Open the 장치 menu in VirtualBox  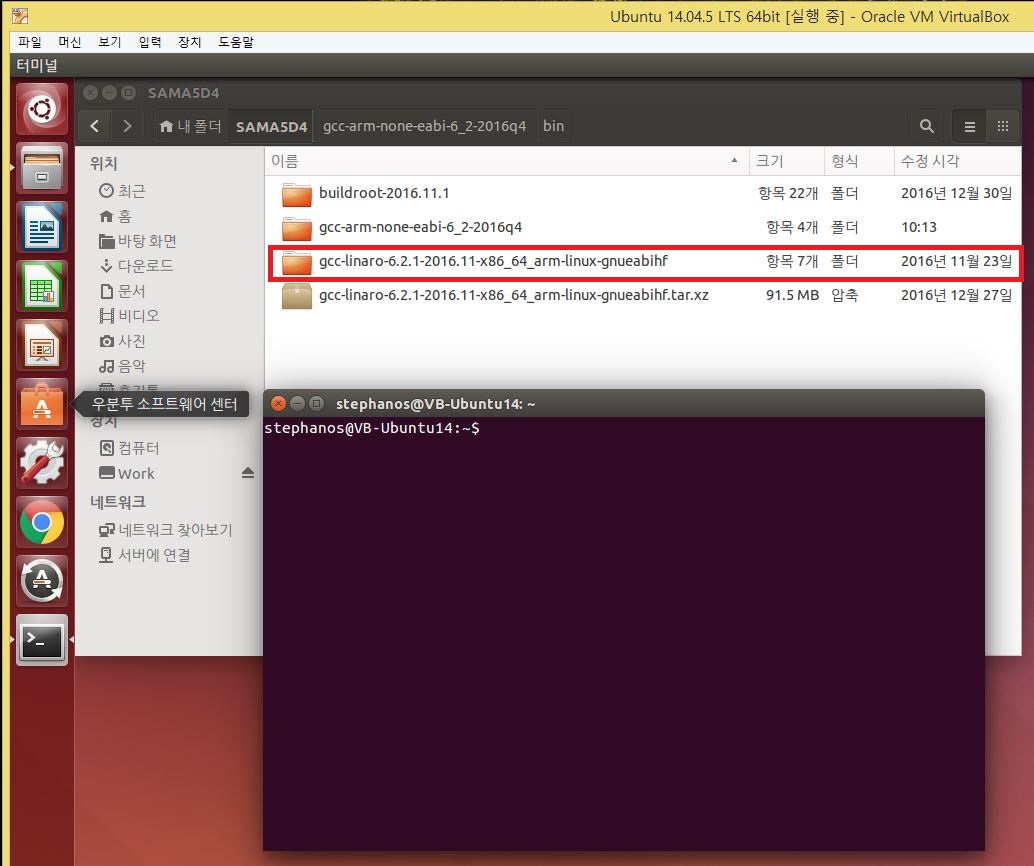189,42
